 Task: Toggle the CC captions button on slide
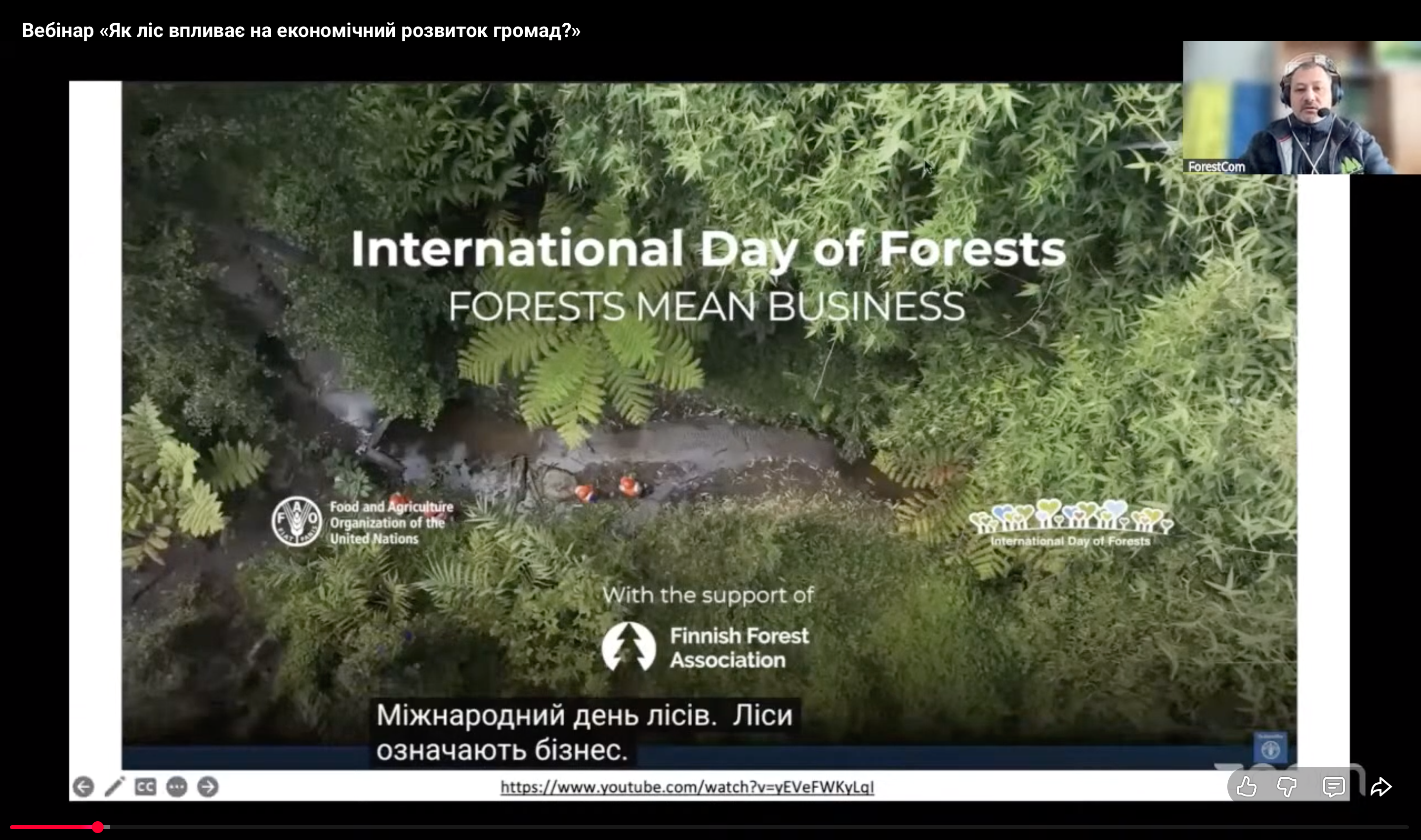point(146,787)
